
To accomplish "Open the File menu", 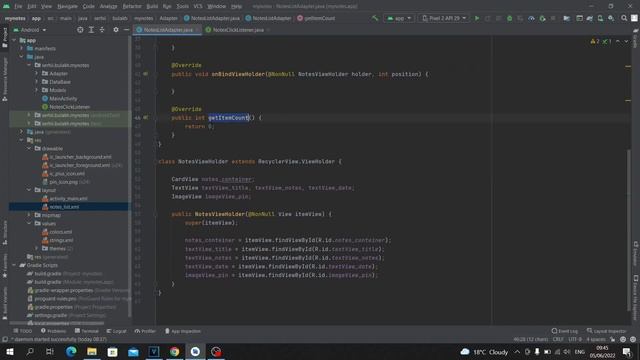I will tap(18, 6).
